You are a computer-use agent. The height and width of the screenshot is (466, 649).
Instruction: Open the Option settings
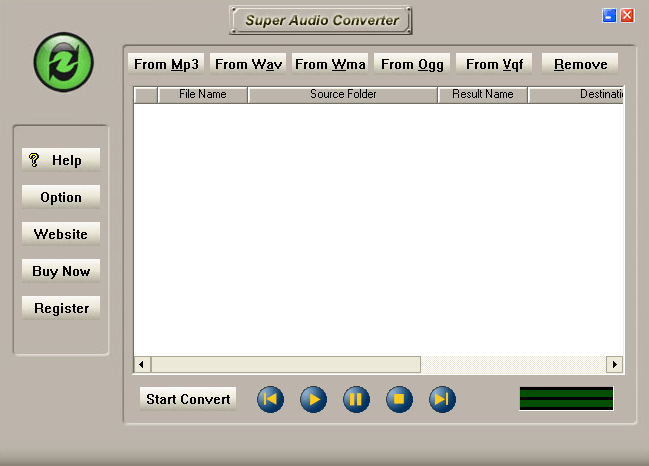(61, 197)
